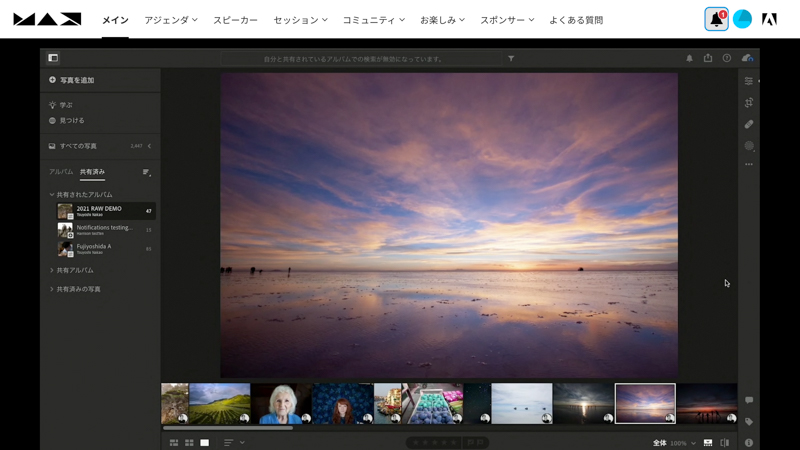Select the 2021 RAW DEMO album
This screenshot has height=450, width=800.
coord(106,211)
